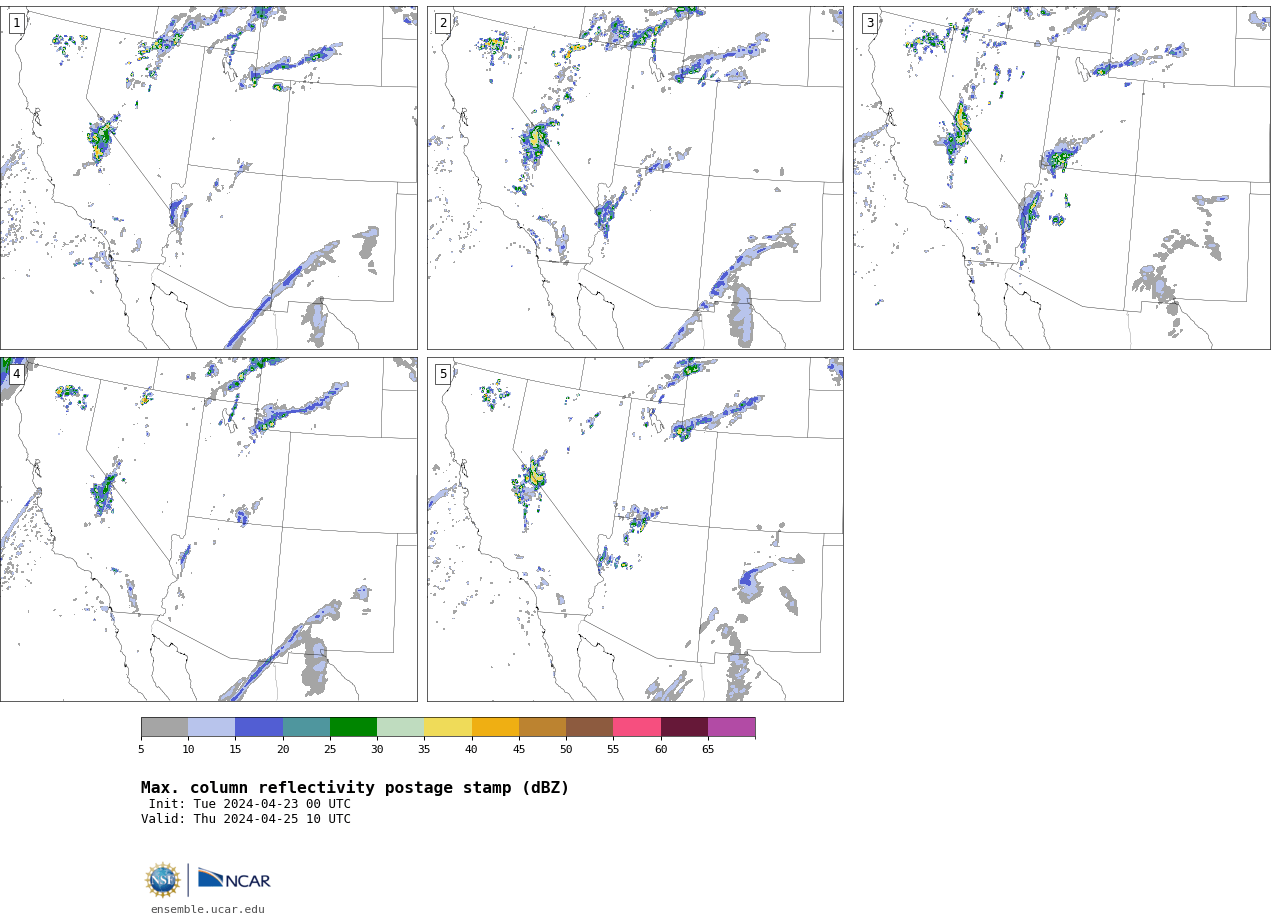Image resolution: width=1280 pixels, height=920 pixels.
Task: Click the Valid: Thu 2024-04-25 10 UTC line
Action: pyautogui.click(x=246, y=819)
